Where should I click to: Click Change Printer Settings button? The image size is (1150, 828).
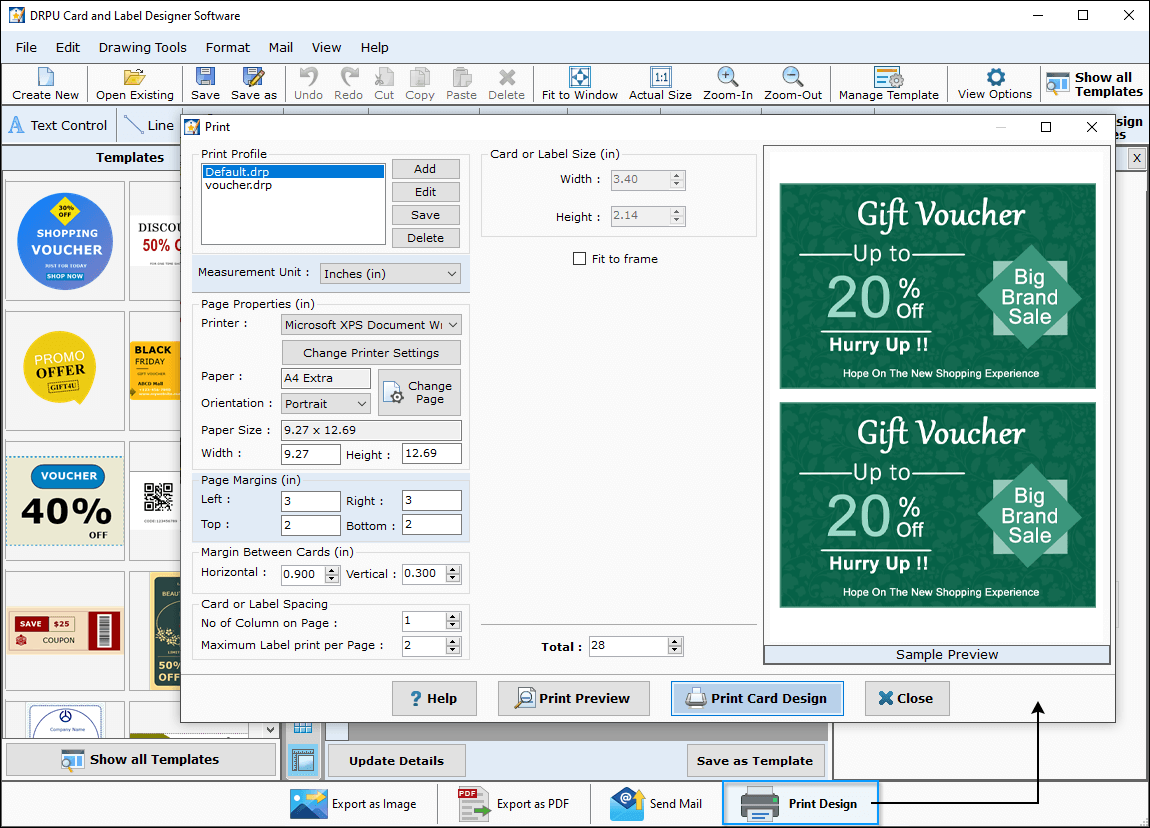click(x=371, y=353)
